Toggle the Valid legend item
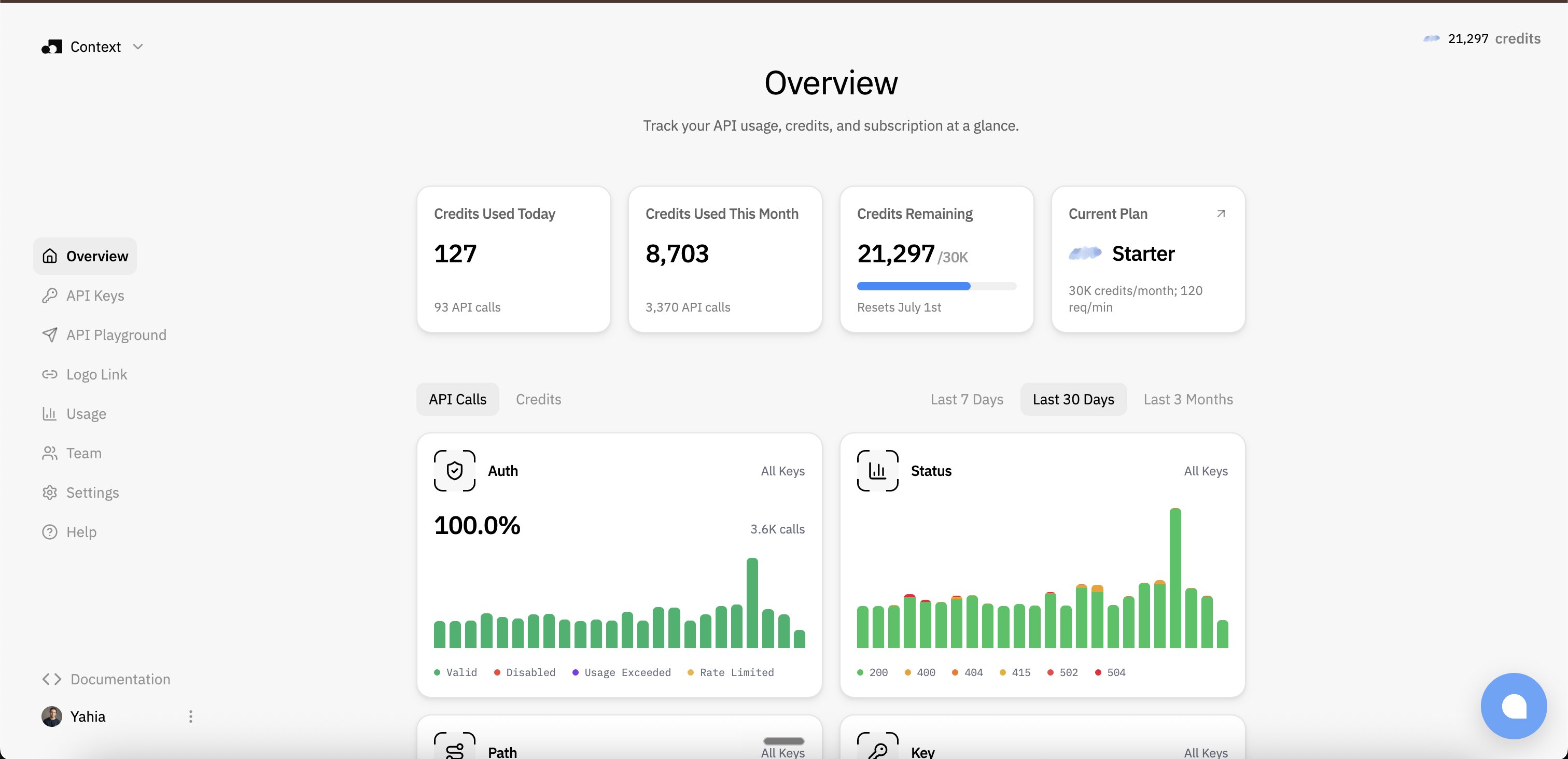 point(455,672)
